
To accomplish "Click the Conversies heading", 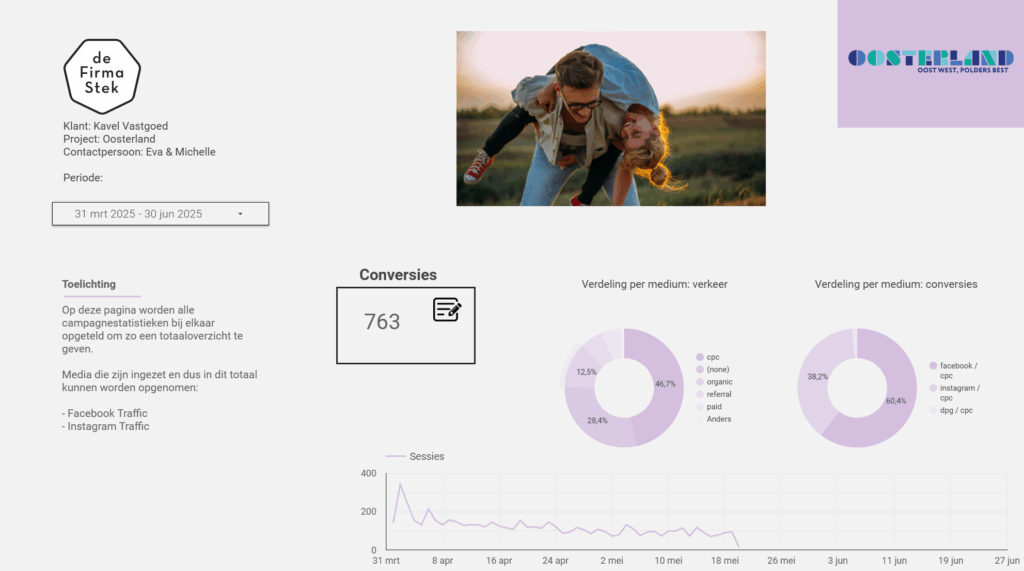I will (x=398, y=275).
